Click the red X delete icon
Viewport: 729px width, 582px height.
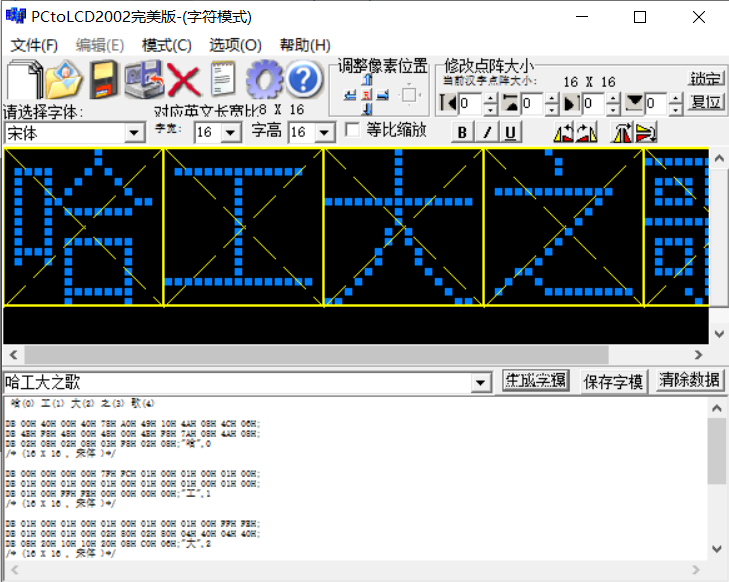click(x=184, y=80)
